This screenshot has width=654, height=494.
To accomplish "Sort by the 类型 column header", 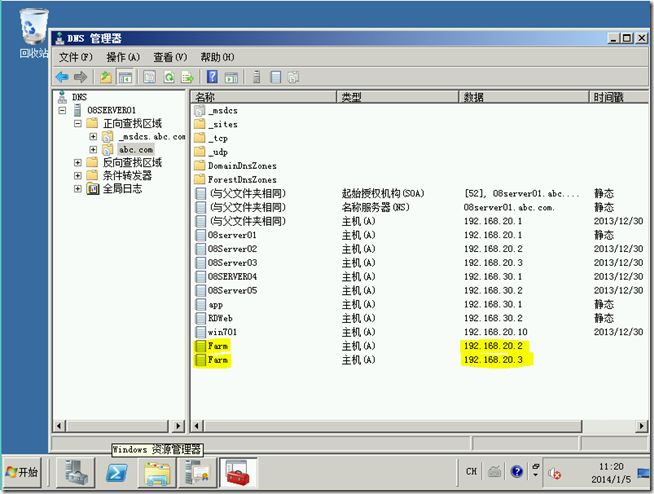I will point(397,97).
